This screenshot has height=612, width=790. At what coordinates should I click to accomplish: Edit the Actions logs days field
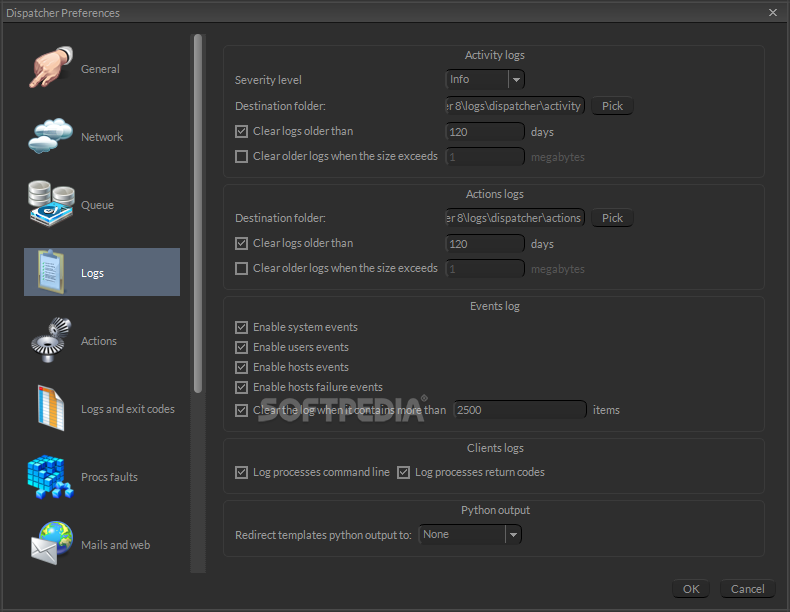click(485, 243)
